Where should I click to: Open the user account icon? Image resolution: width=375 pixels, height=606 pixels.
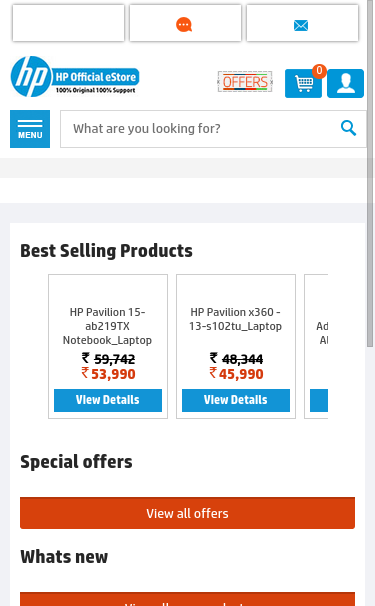tap(345, 83)
